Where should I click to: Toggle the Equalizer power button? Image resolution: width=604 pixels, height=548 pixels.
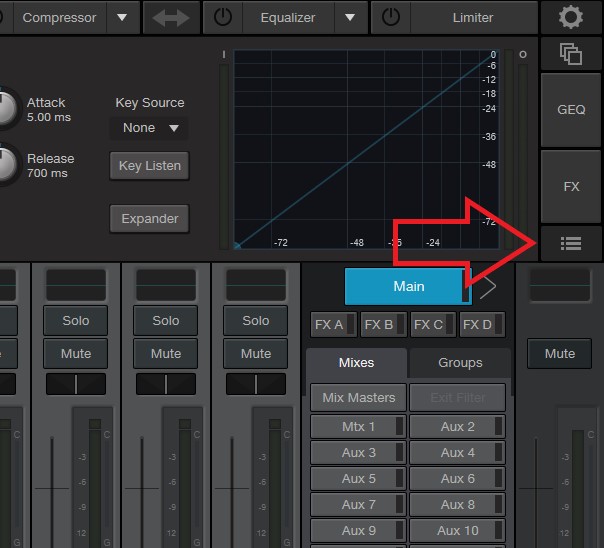[223, 17]
